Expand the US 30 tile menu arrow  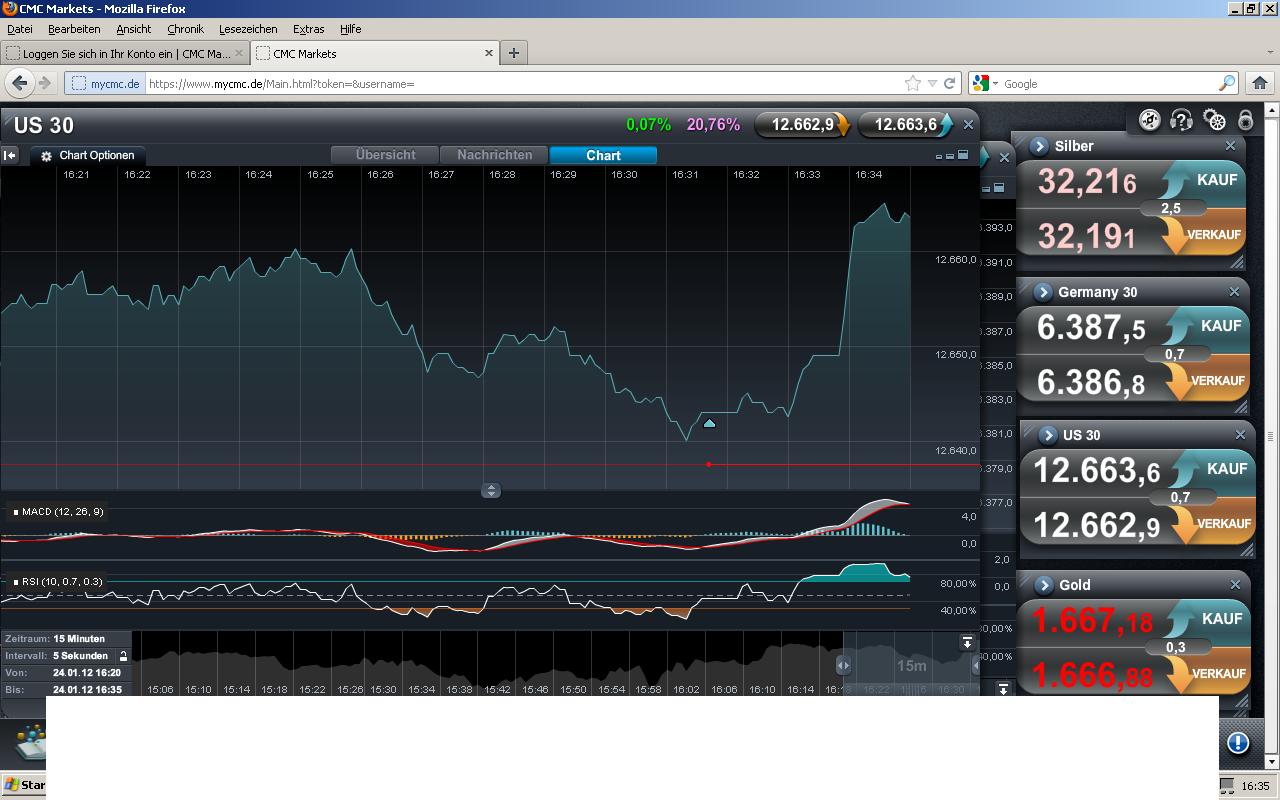[1048, 435]
